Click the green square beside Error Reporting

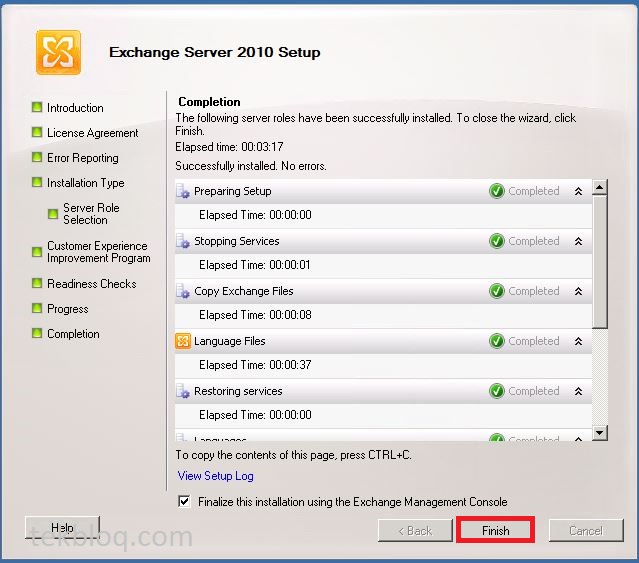point(37,157)
